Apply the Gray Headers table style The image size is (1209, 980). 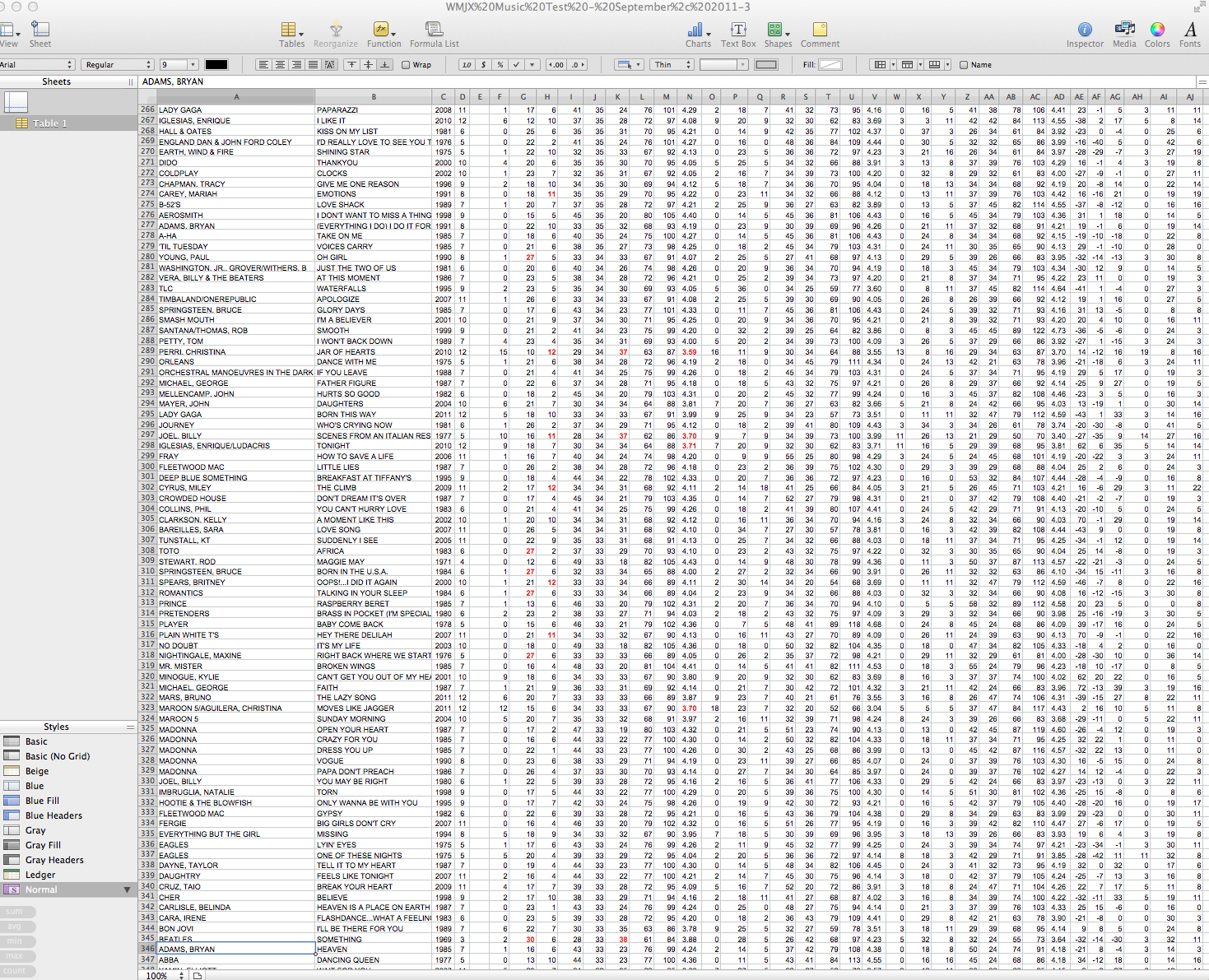[x=67, y=860]
